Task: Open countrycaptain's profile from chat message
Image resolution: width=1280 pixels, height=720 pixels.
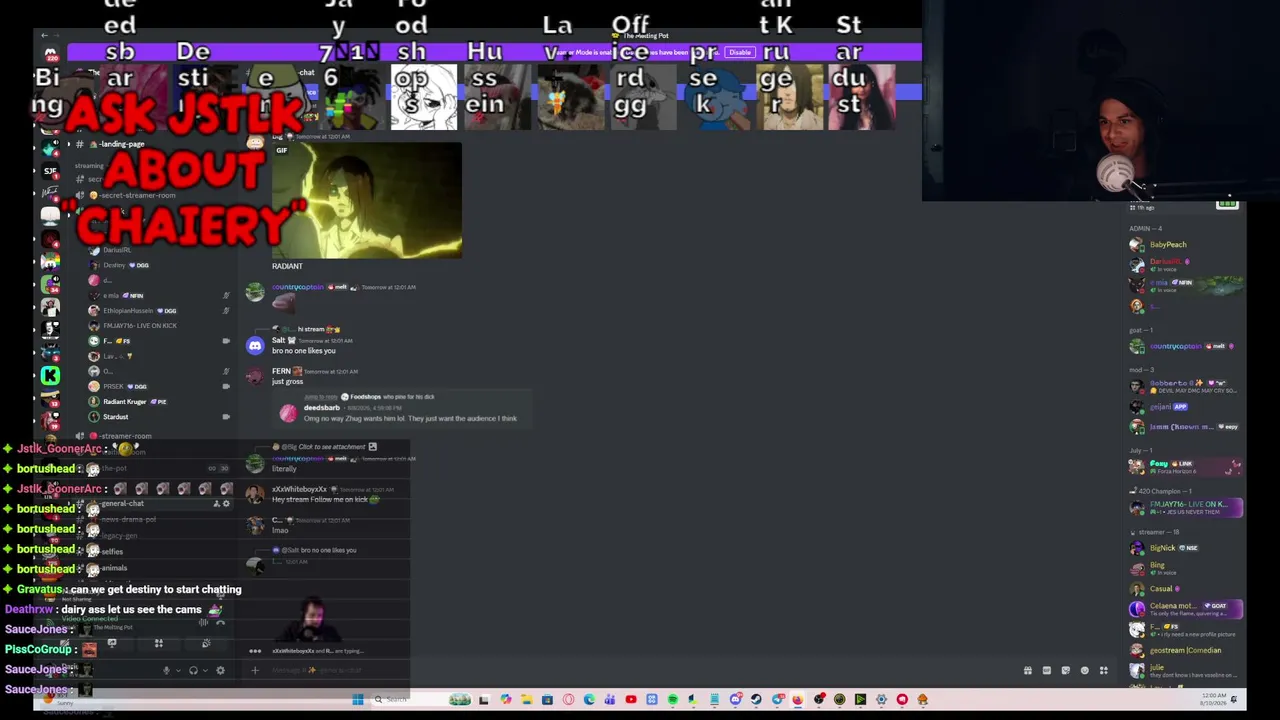Action: [x=298, y=287]
